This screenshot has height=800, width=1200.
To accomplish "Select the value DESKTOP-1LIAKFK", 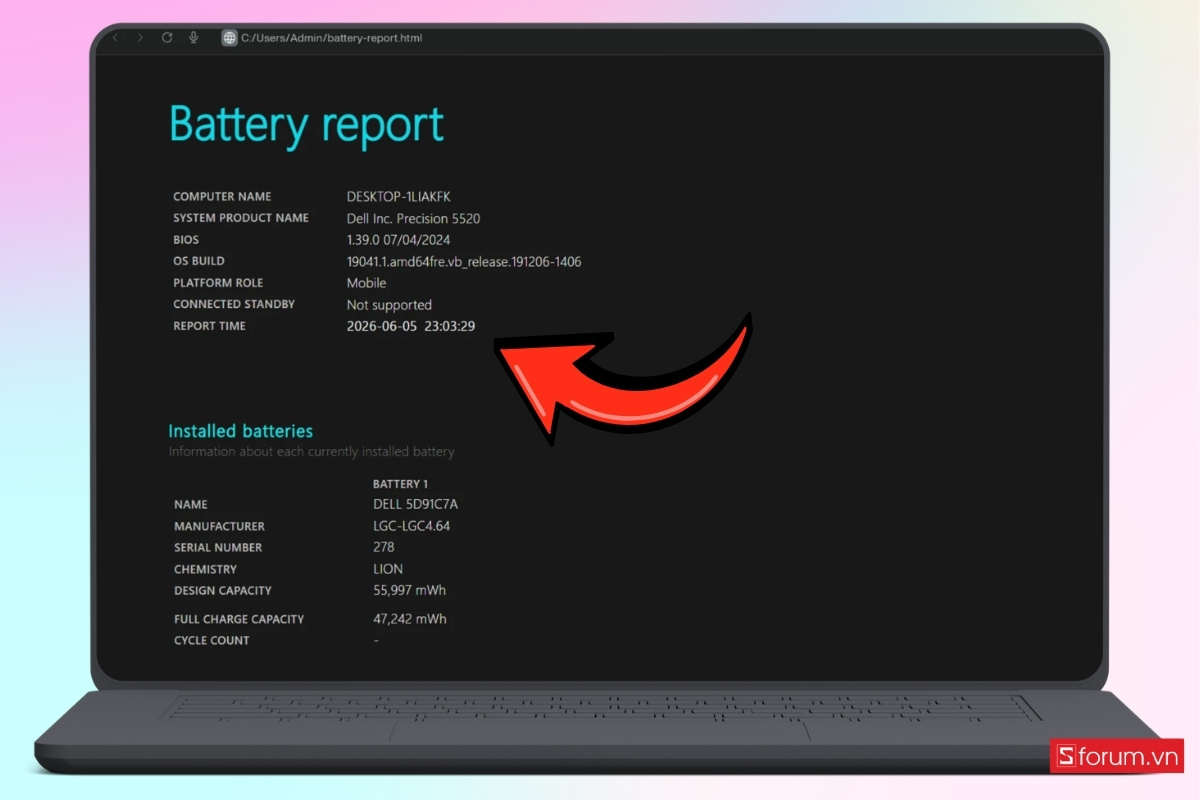I will [x=399, y=197].
